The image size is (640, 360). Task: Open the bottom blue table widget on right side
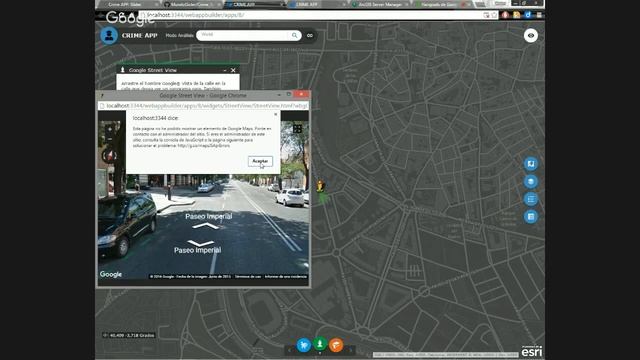[x=531, y=217]
